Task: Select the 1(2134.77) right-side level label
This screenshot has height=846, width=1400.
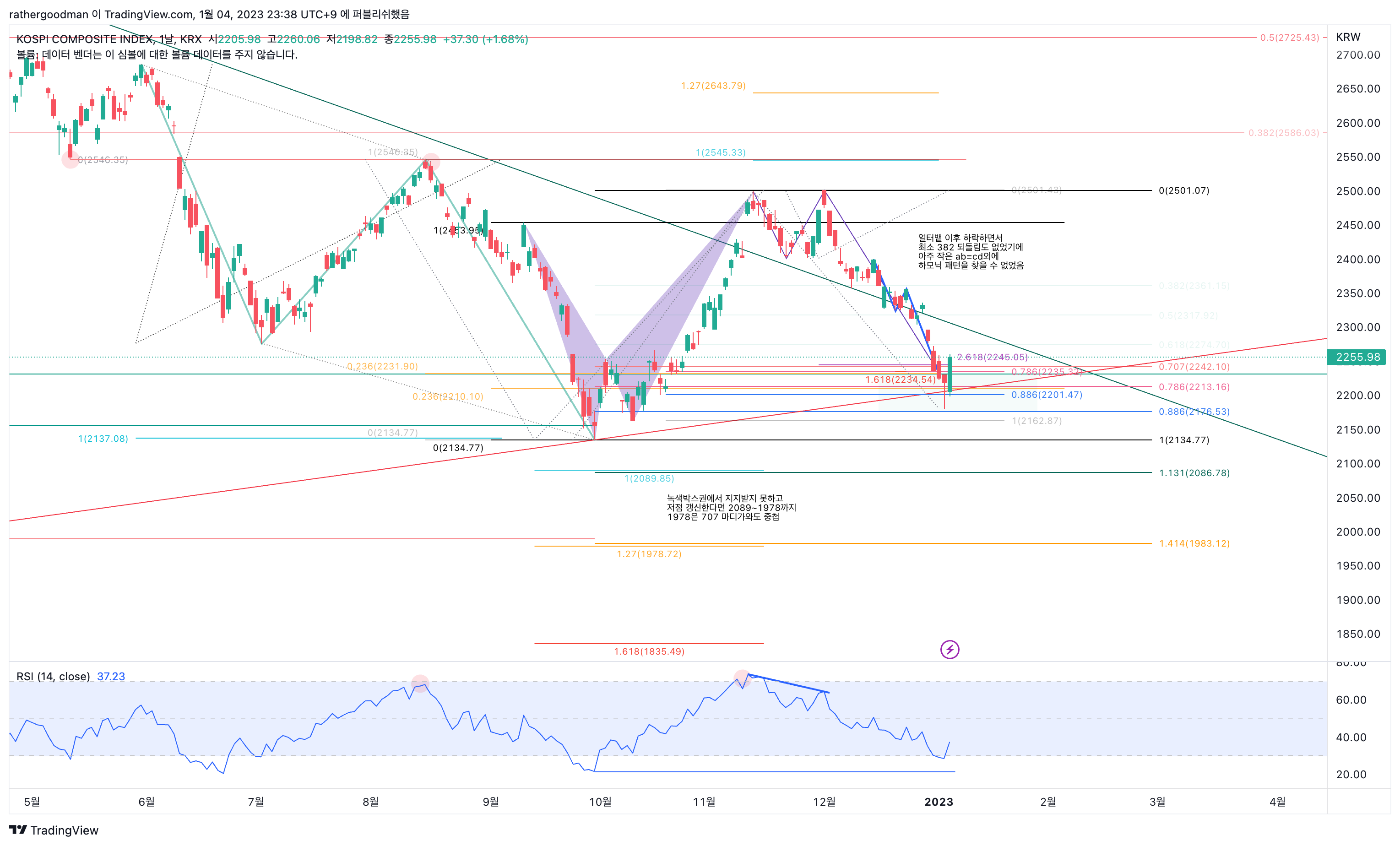Action: pos(1183,440)
